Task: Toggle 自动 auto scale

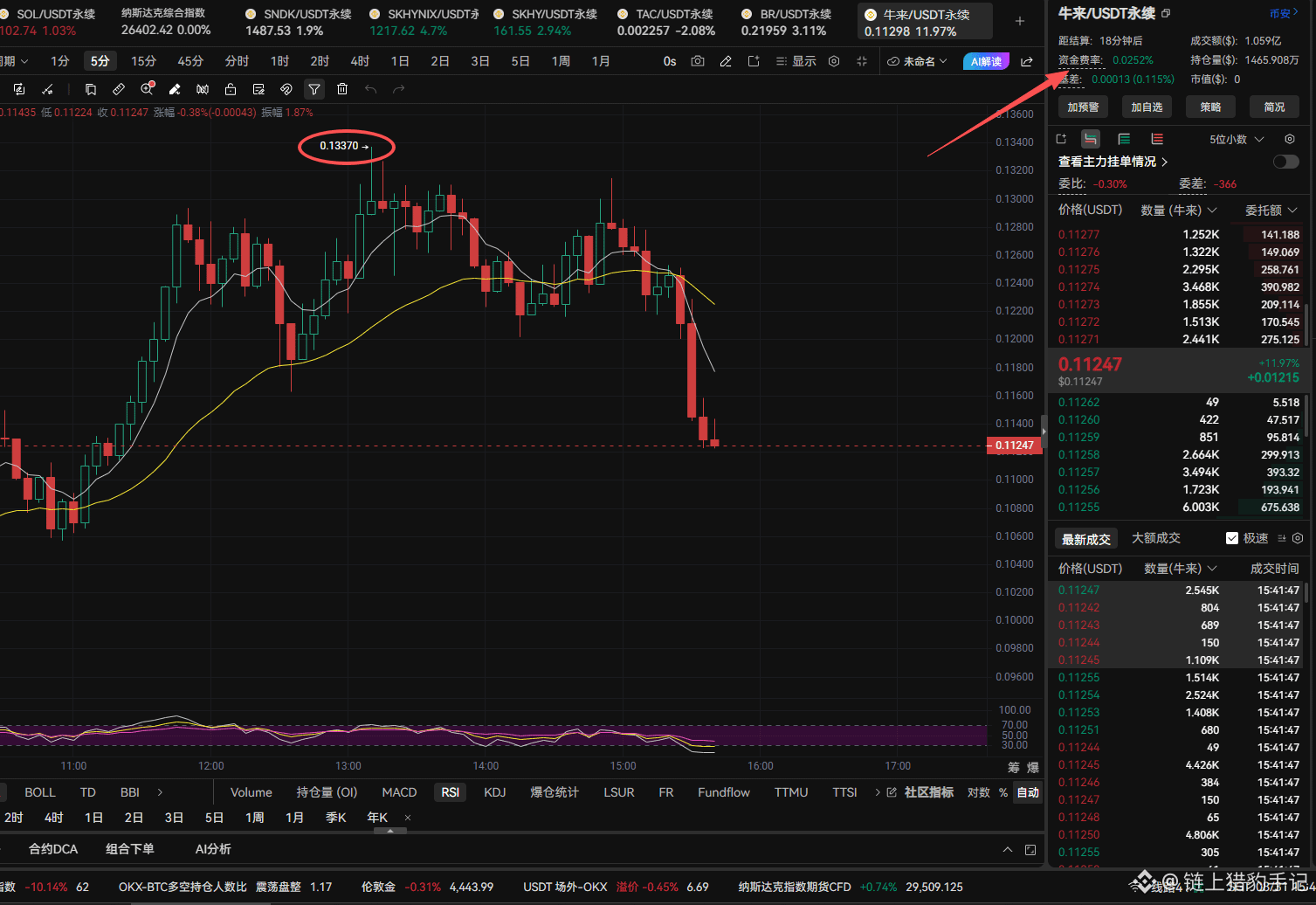Action: tap(1028, 792)
